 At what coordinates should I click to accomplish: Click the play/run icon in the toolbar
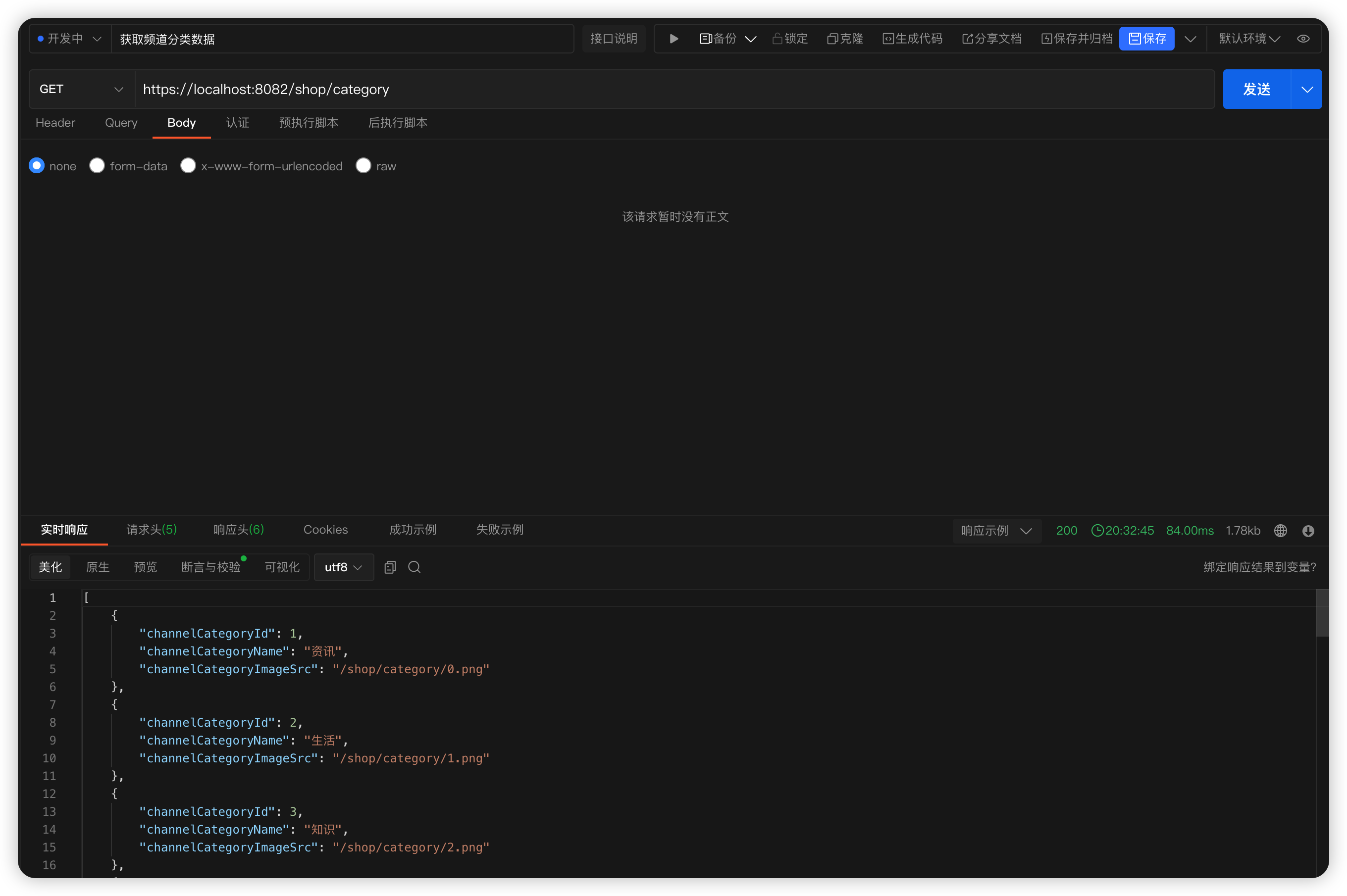coord(674,39)
